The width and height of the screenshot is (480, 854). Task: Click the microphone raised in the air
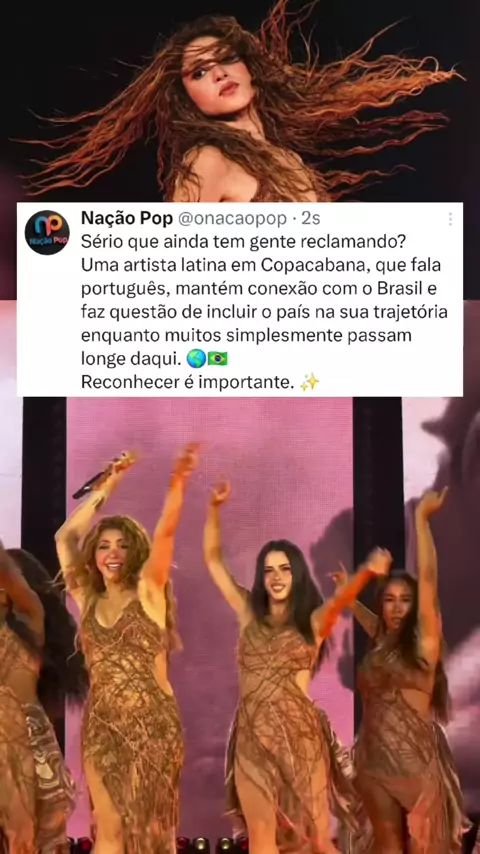[104, 474]
